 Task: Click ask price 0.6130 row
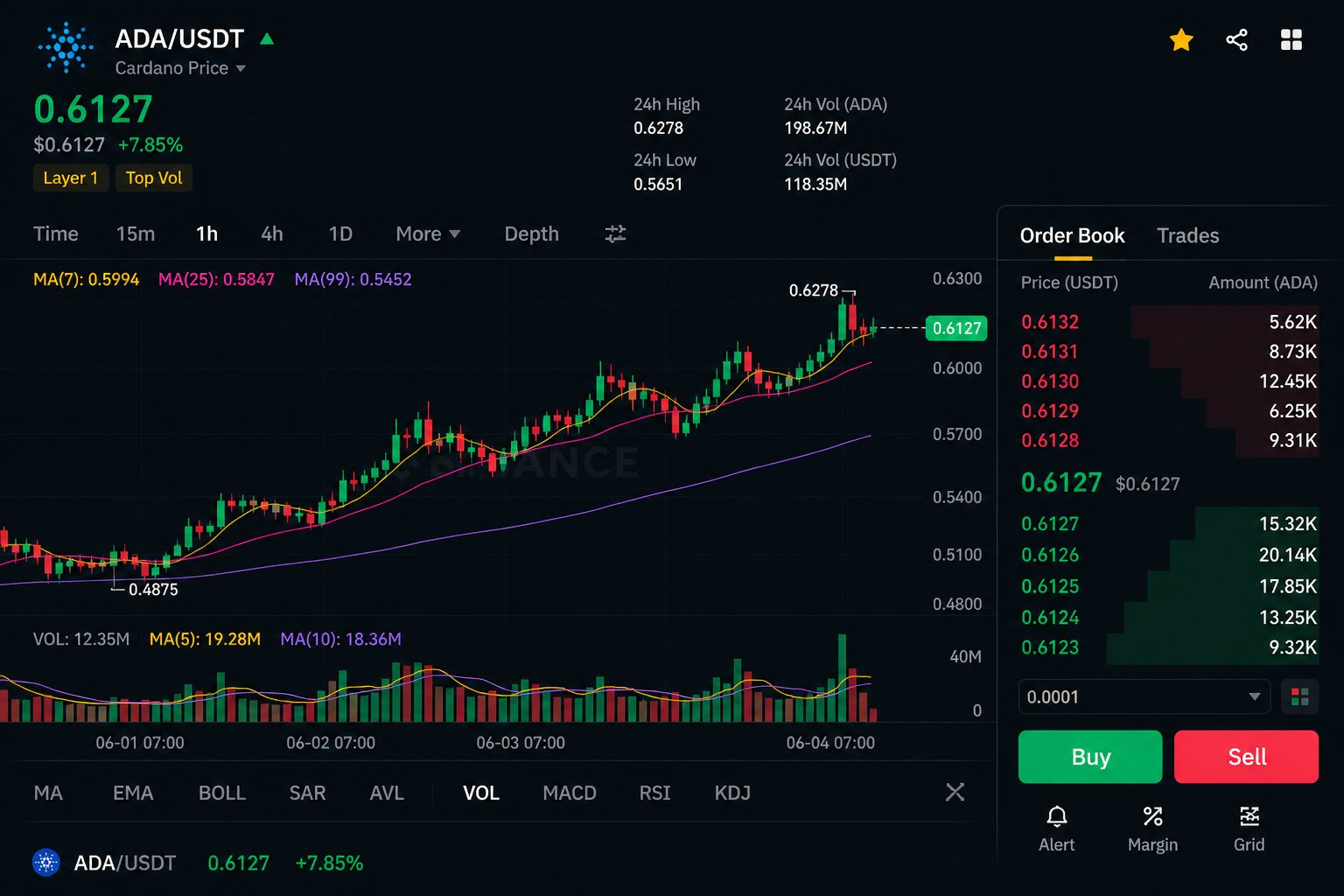click(x=1169, y=381)
